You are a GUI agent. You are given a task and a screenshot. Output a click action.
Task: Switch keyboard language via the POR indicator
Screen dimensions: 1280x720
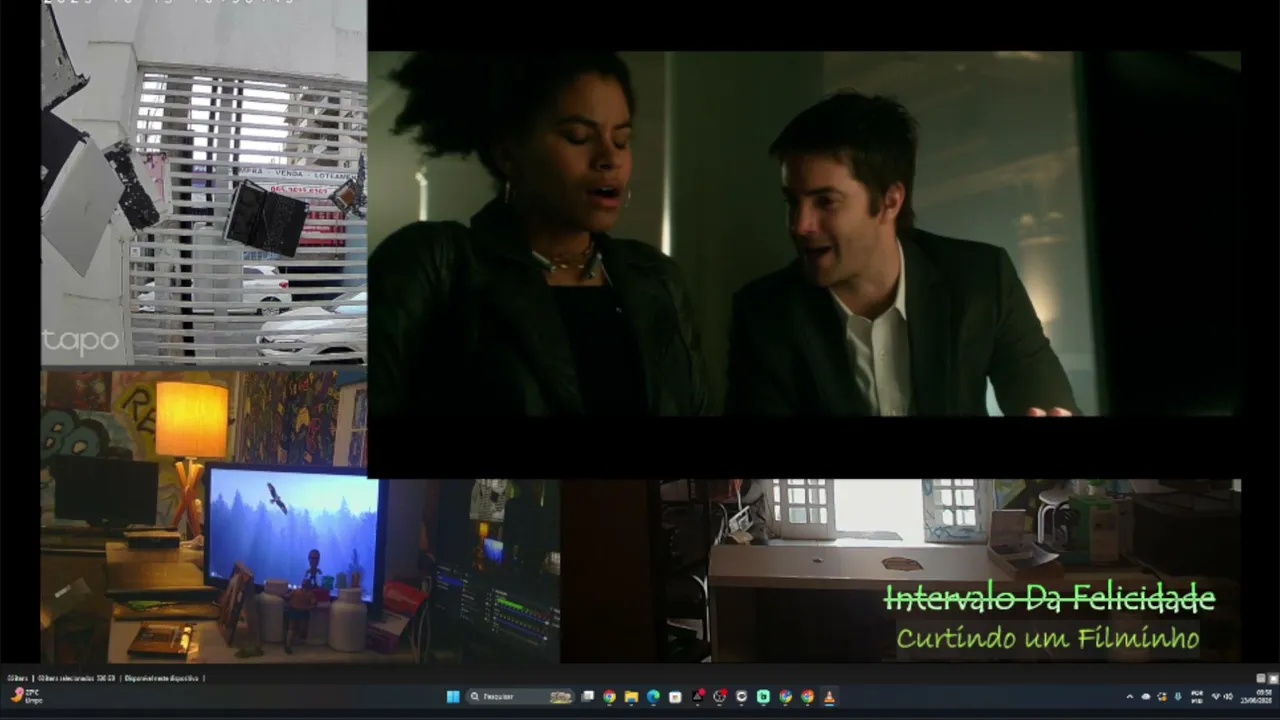1197,697
